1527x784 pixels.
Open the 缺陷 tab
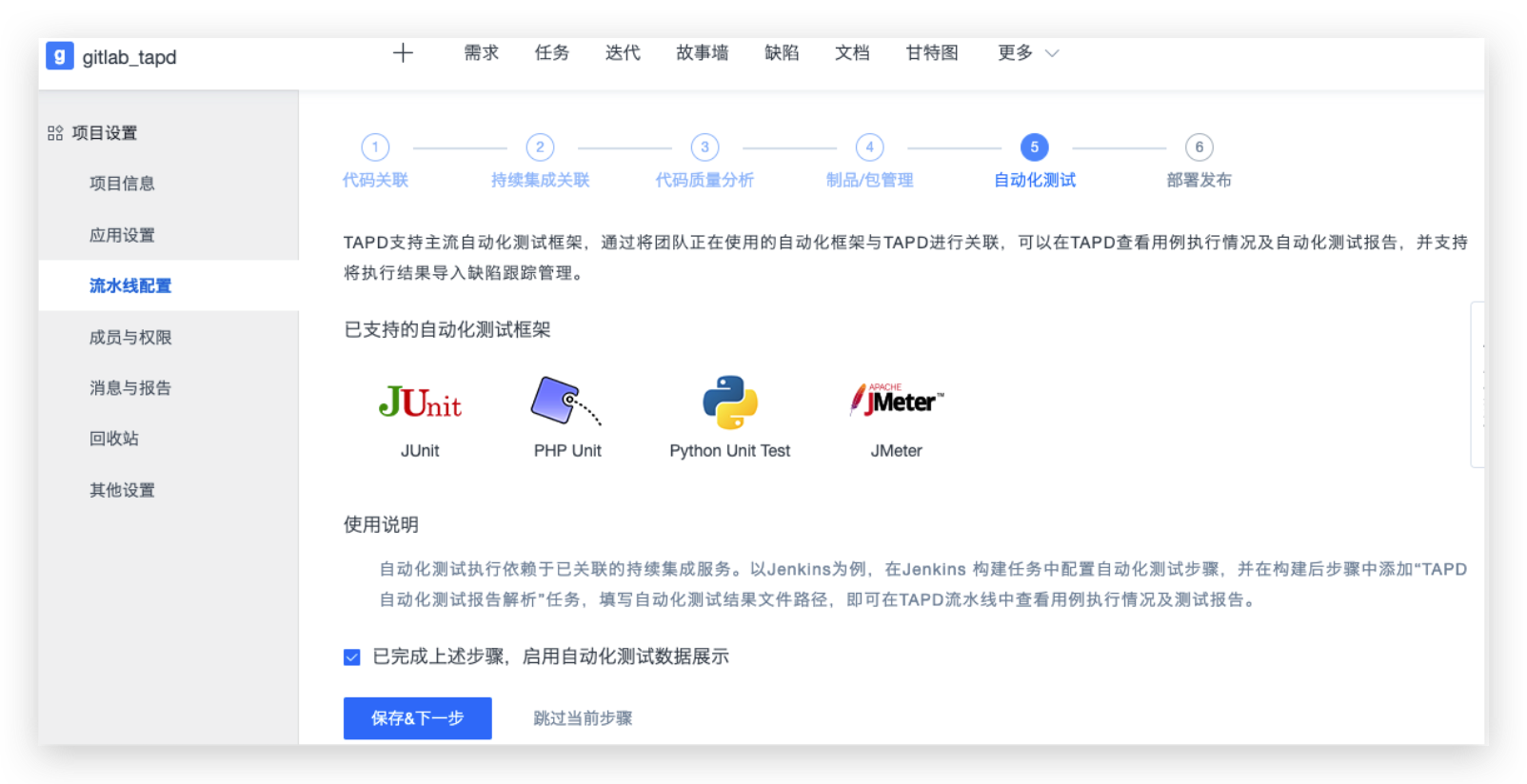(782, 53)
